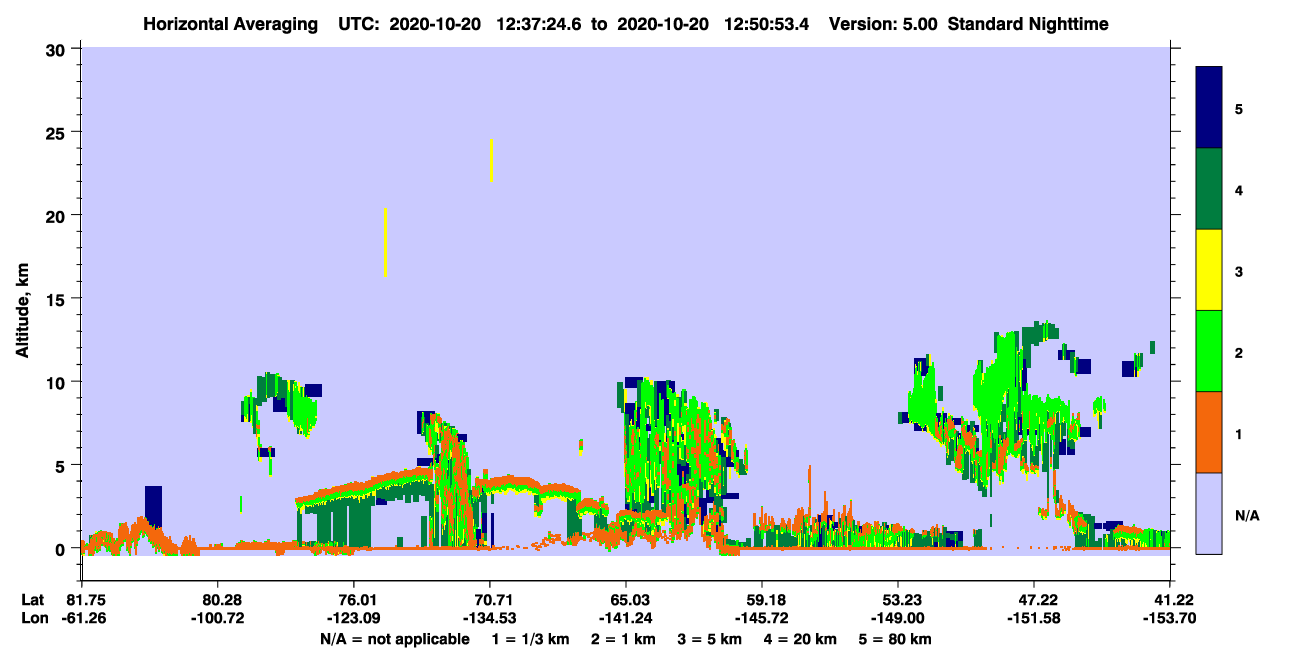Click the altitude tick label 20
This screenshot has width=1300, height=667.
click(x=58, y=215)
